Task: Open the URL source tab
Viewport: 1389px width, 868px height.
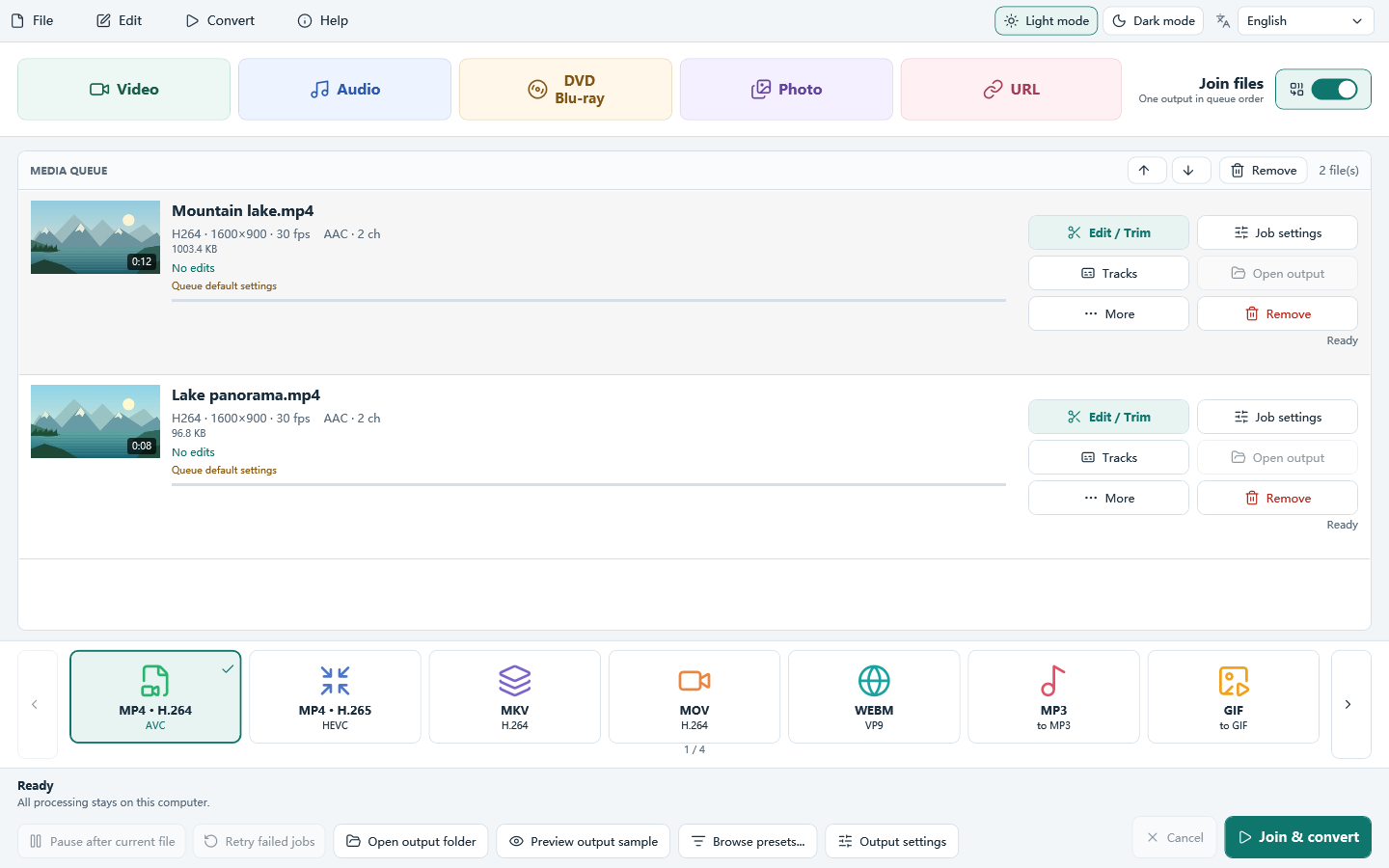Action: click(x=1011, y=90)
